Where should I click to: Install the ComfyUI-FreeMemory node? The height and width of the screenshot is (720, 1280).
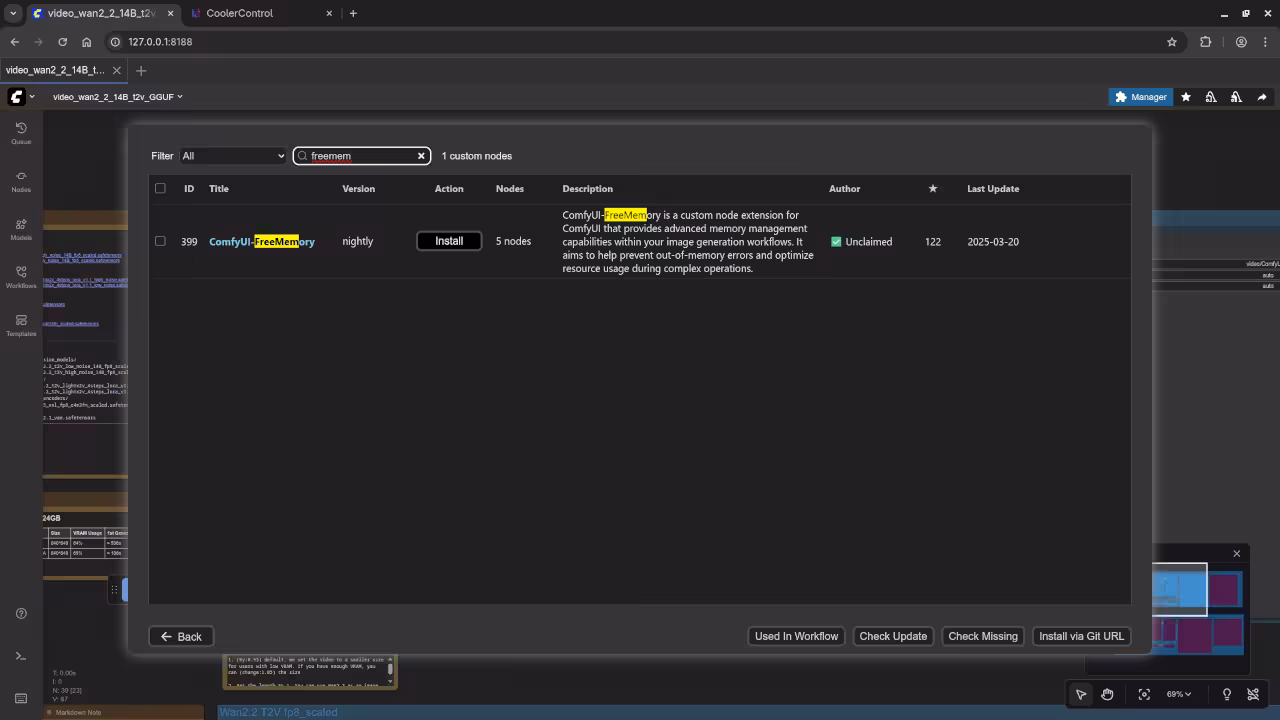[449, 241]
